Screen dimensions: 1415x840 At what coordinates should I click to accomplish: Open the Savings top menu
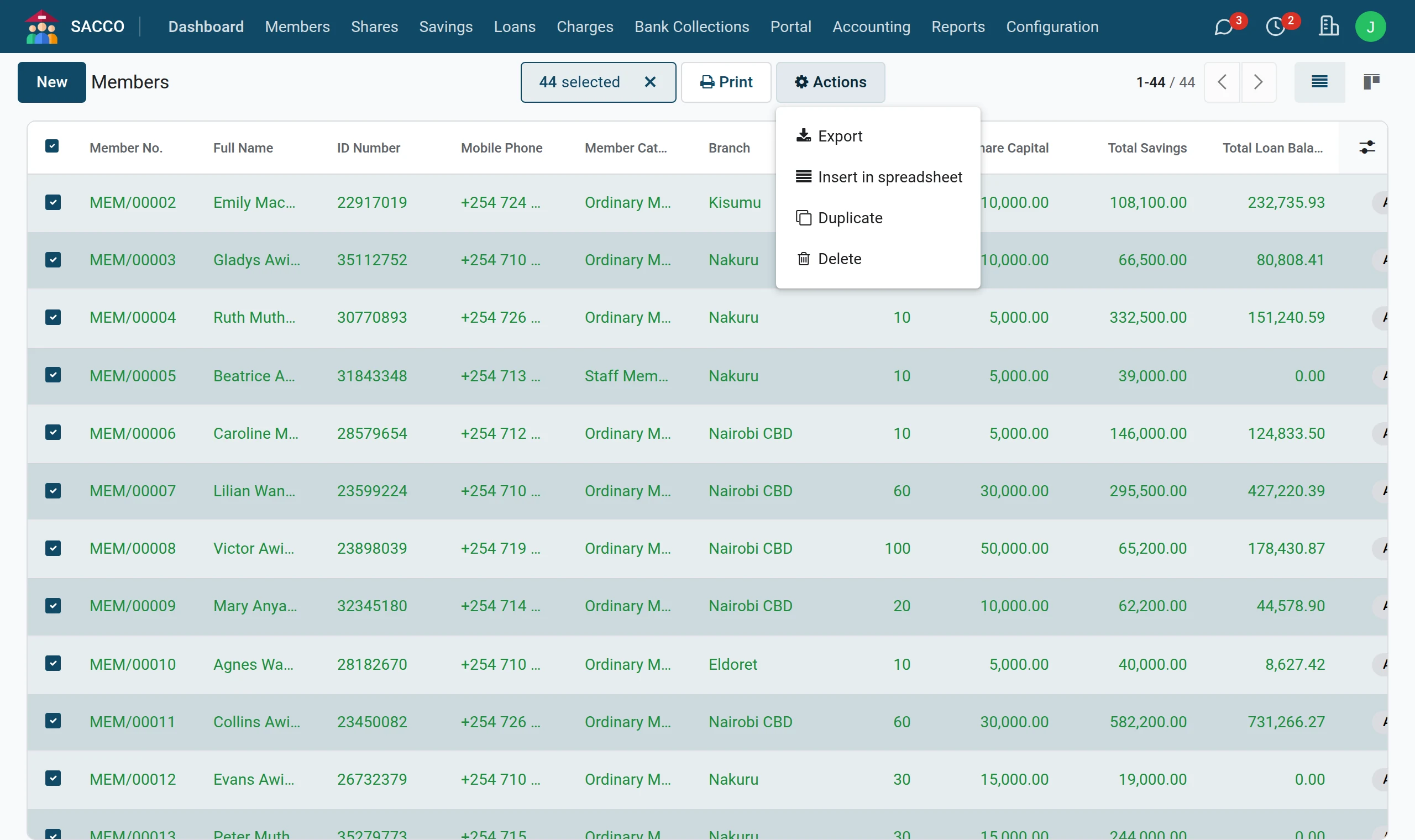pos(446,27)
